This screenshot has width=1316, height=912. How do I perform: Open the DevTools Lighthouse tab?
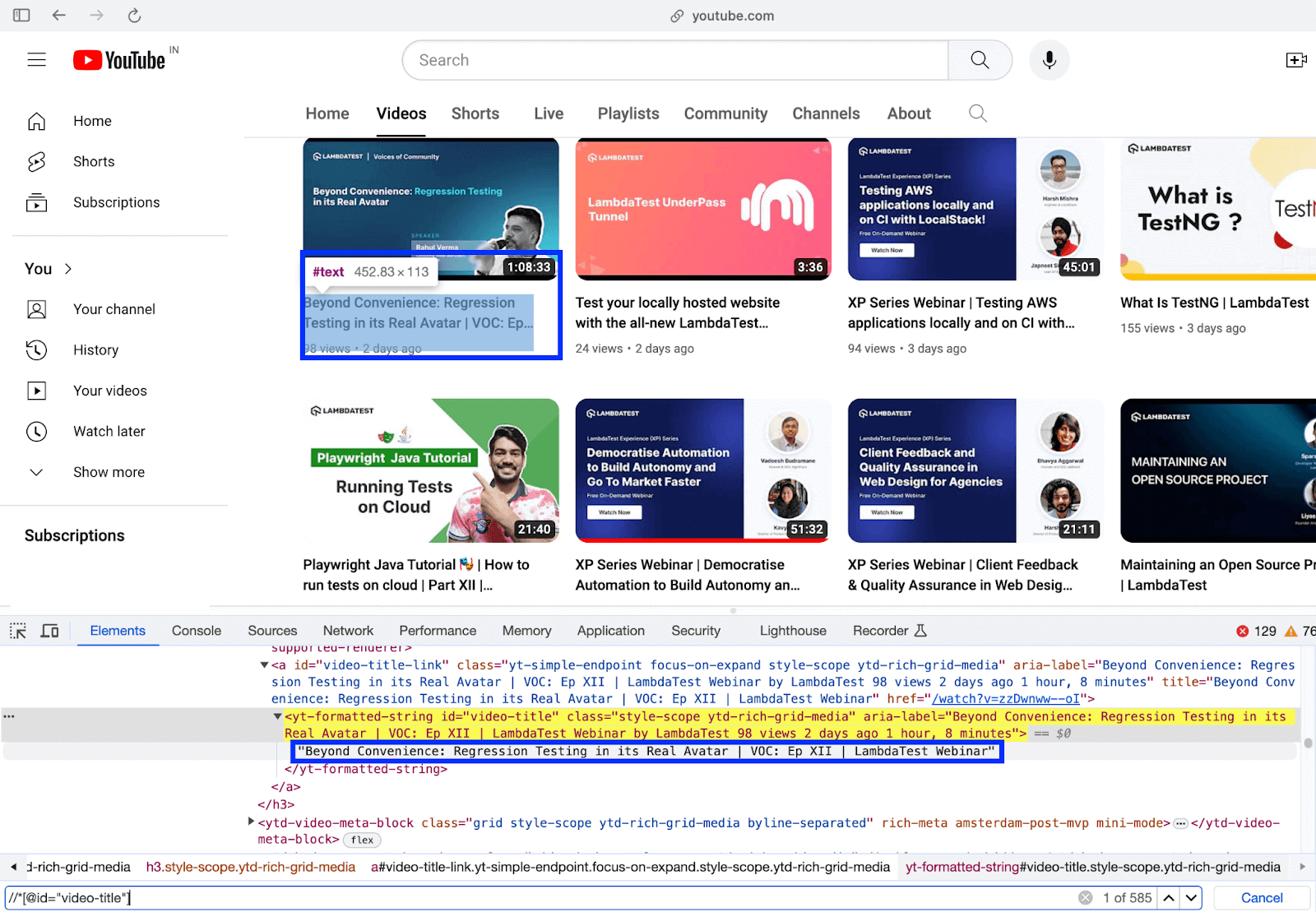click(793, 631)
